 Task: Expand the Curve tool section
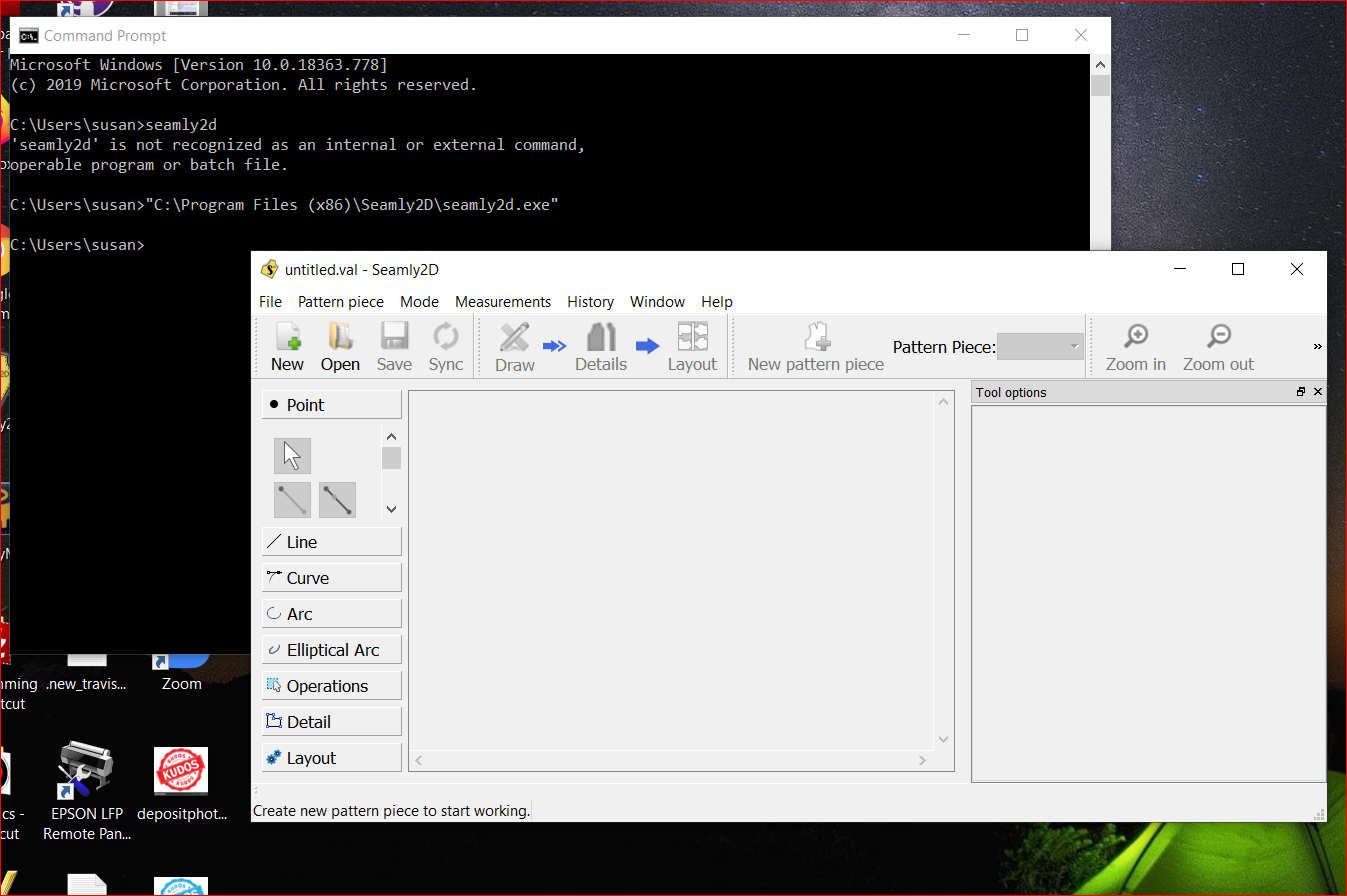pos(331,578)
